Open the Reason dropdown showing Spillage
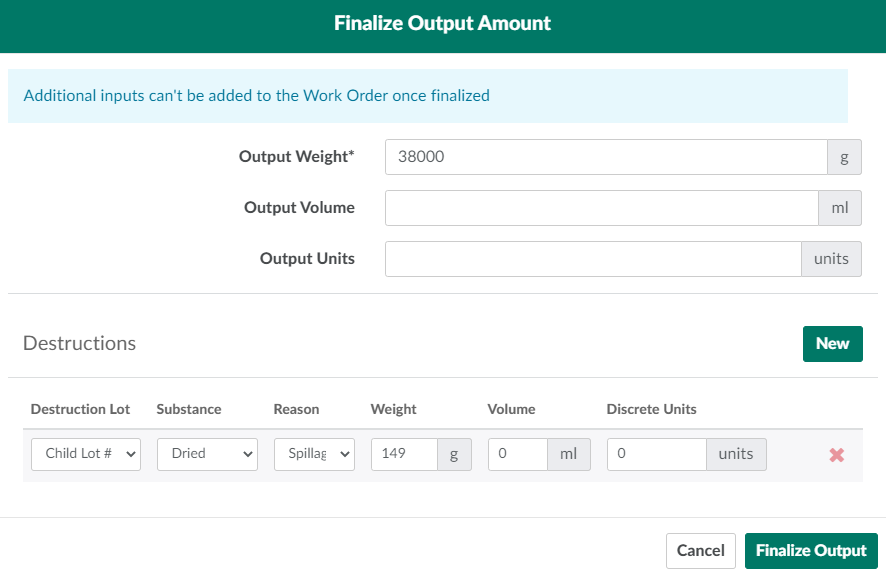Viewport: 886px width, 577px height. 314,454
